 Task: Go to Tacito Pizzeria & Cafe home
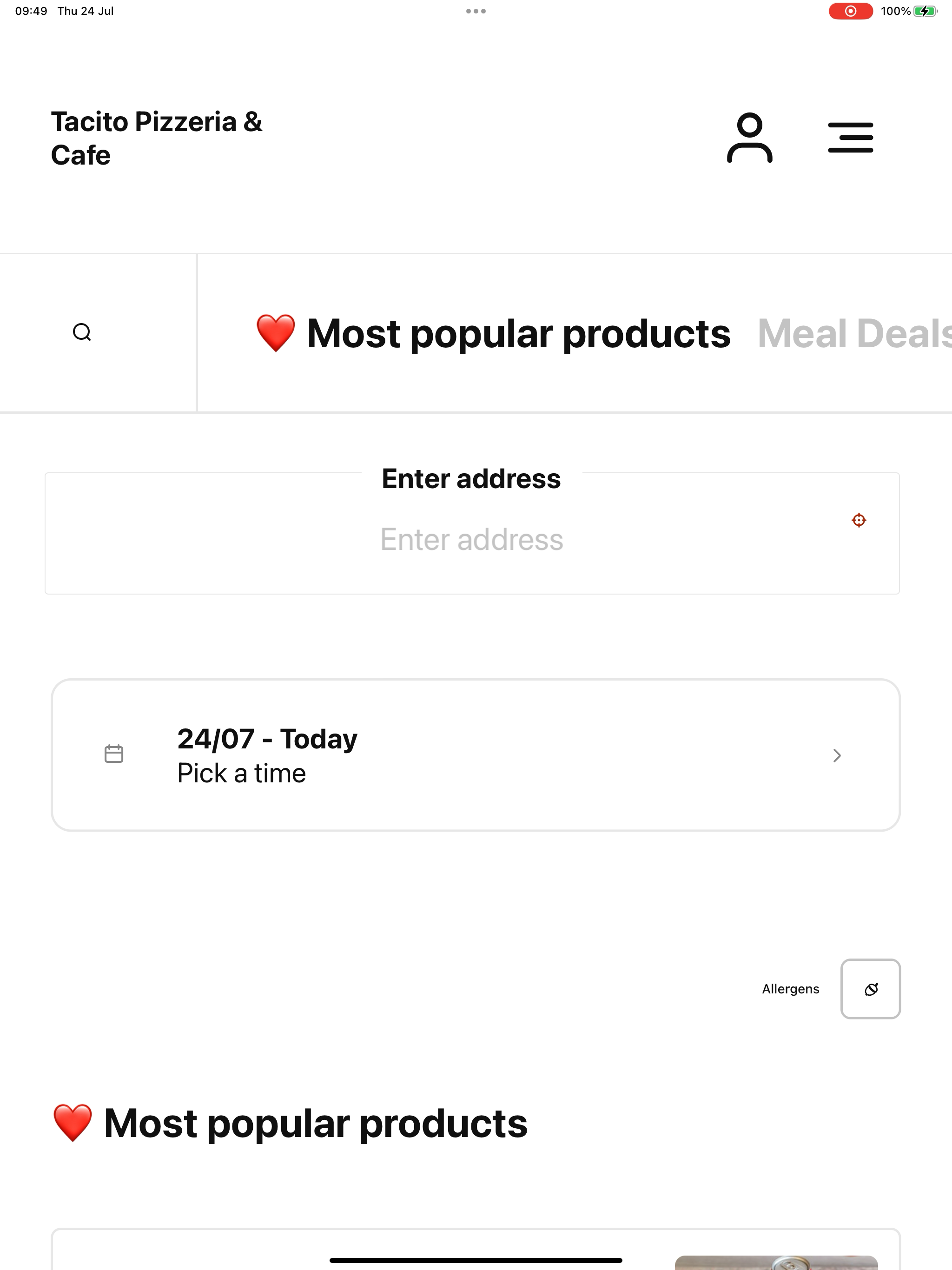(x=156, y=139)
